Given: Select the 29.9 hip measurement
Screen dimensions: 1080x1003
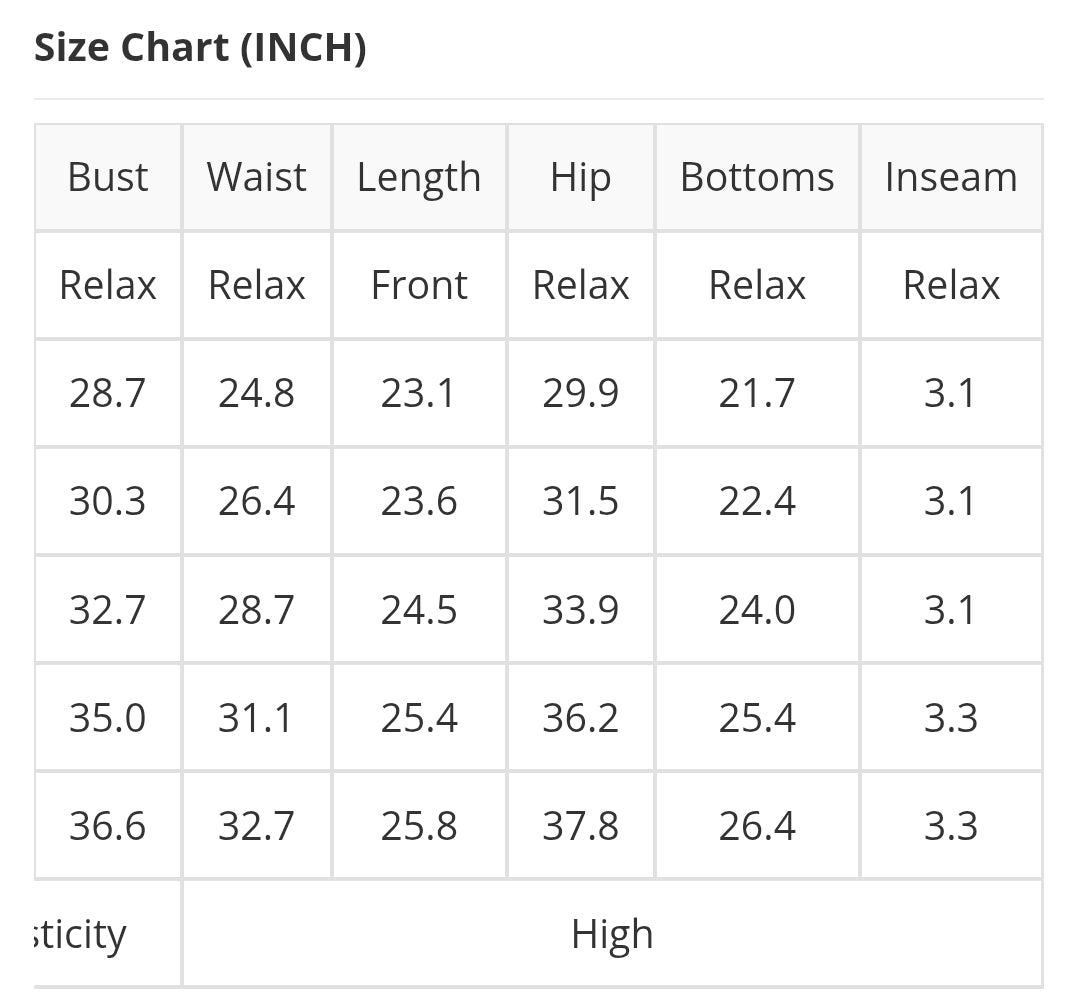Looking at the screenshot, I should point(580,393).
